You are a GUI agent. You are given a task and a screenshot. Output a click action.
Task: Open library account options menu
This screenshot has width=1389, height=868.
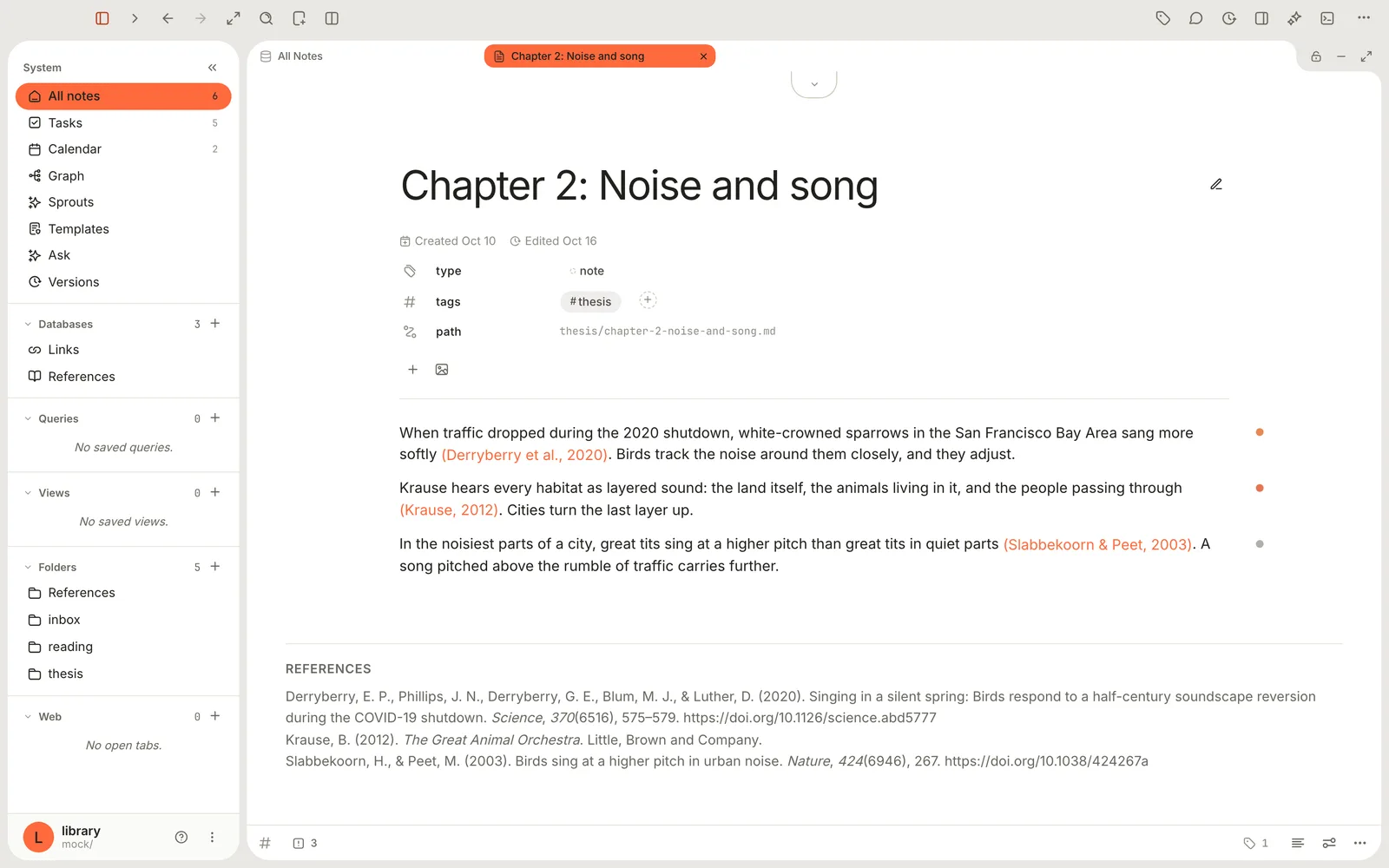coord(212,838)
